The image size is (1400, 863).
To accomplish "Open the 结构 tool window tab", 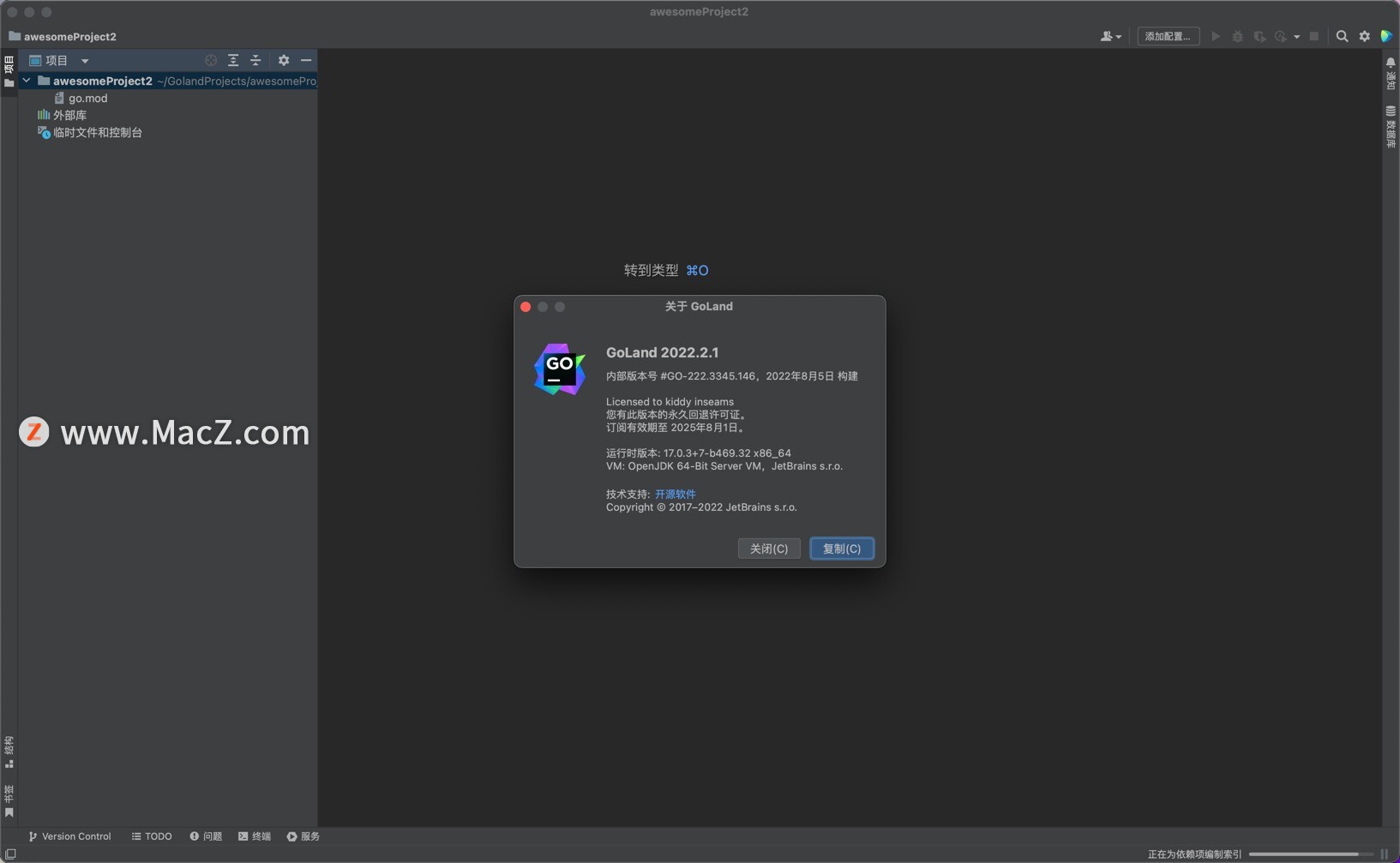I will tap(9, 752).
